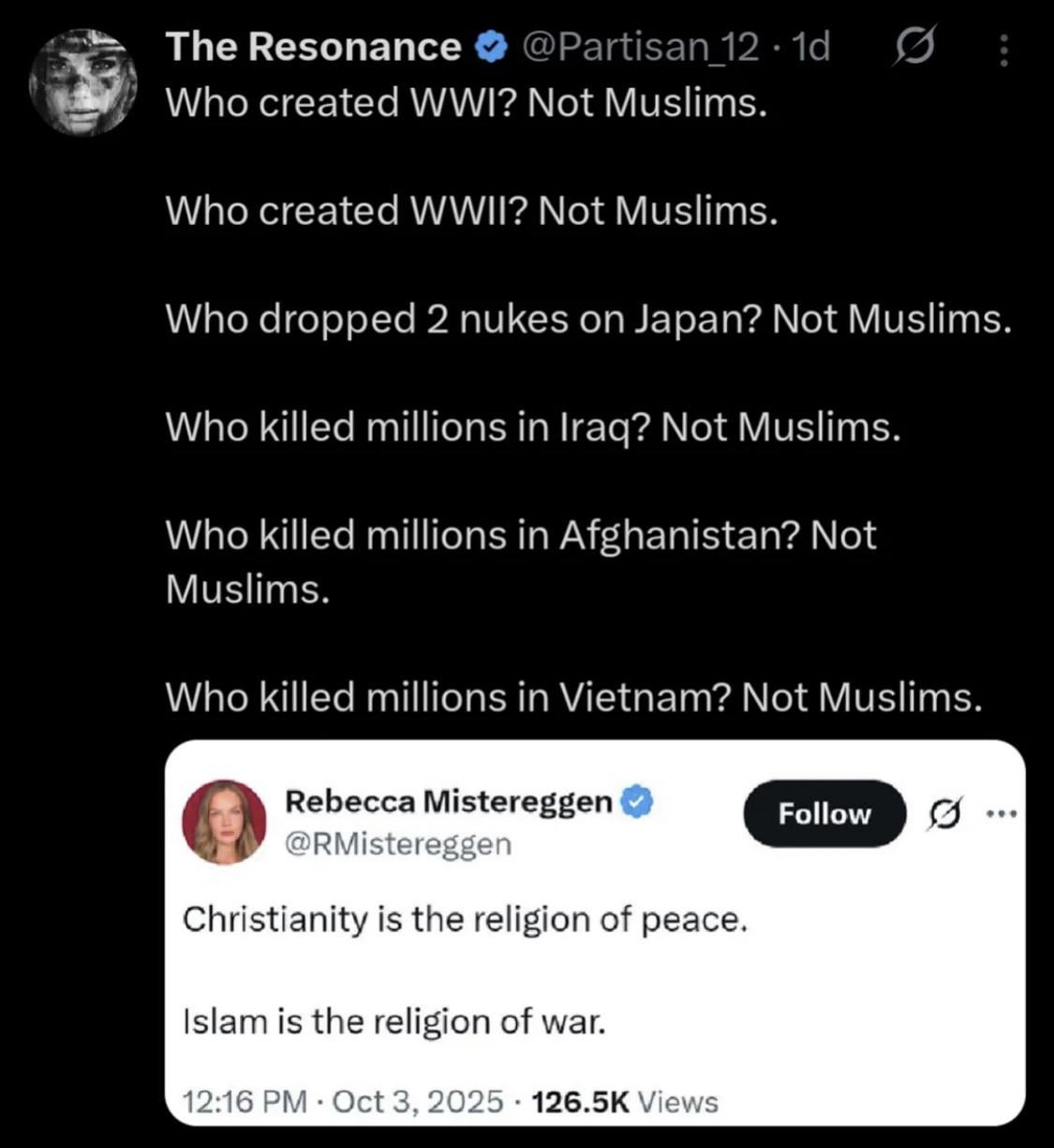The width and height of the screenshot is (1054, 1148).
Task: Open The Resonance profile picture
Action: (83, 82)
